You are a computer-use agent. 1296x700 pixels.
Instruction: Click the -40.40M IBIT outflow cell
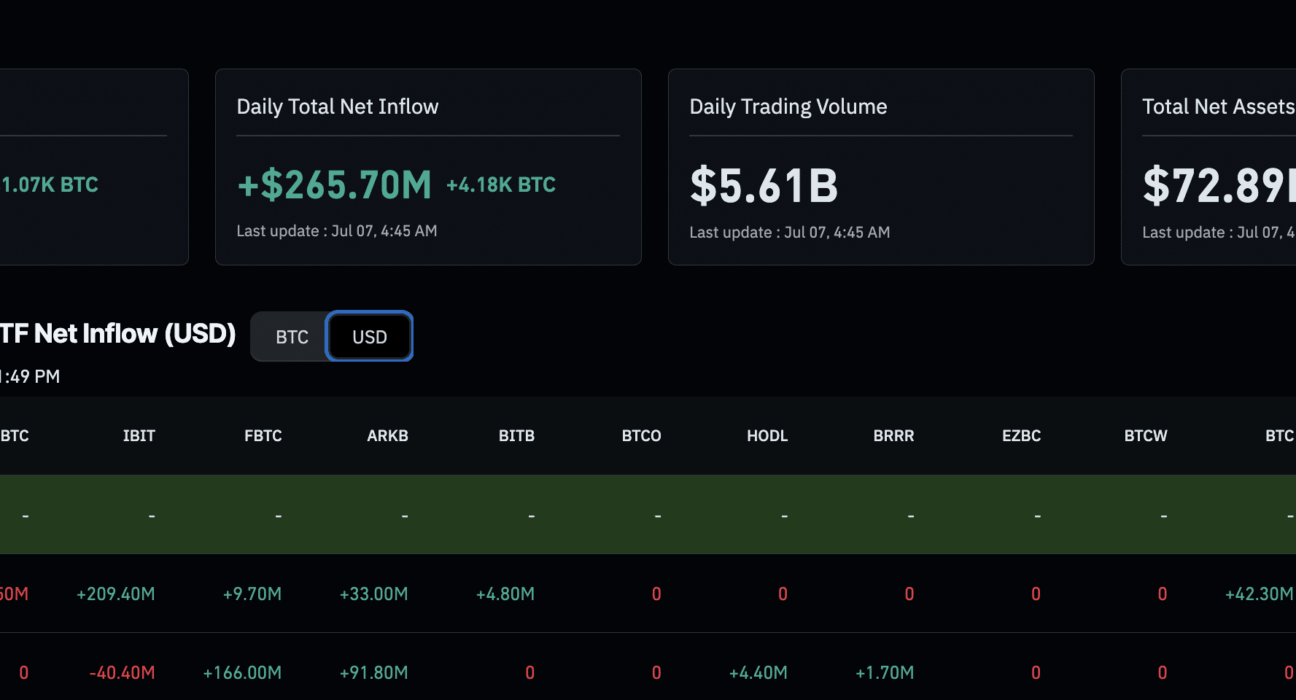[122, 673]
